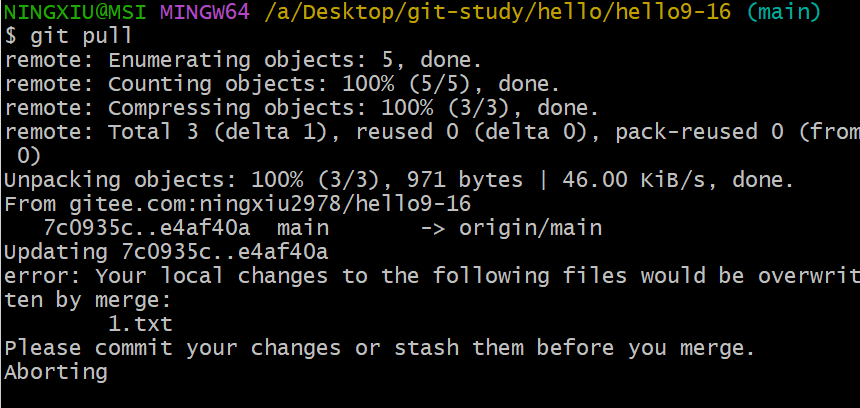Image resolution: width=860 pixels, height=408 pixels.
Task: Click the remote Total 3 output line
Action: tap(430, 132)
